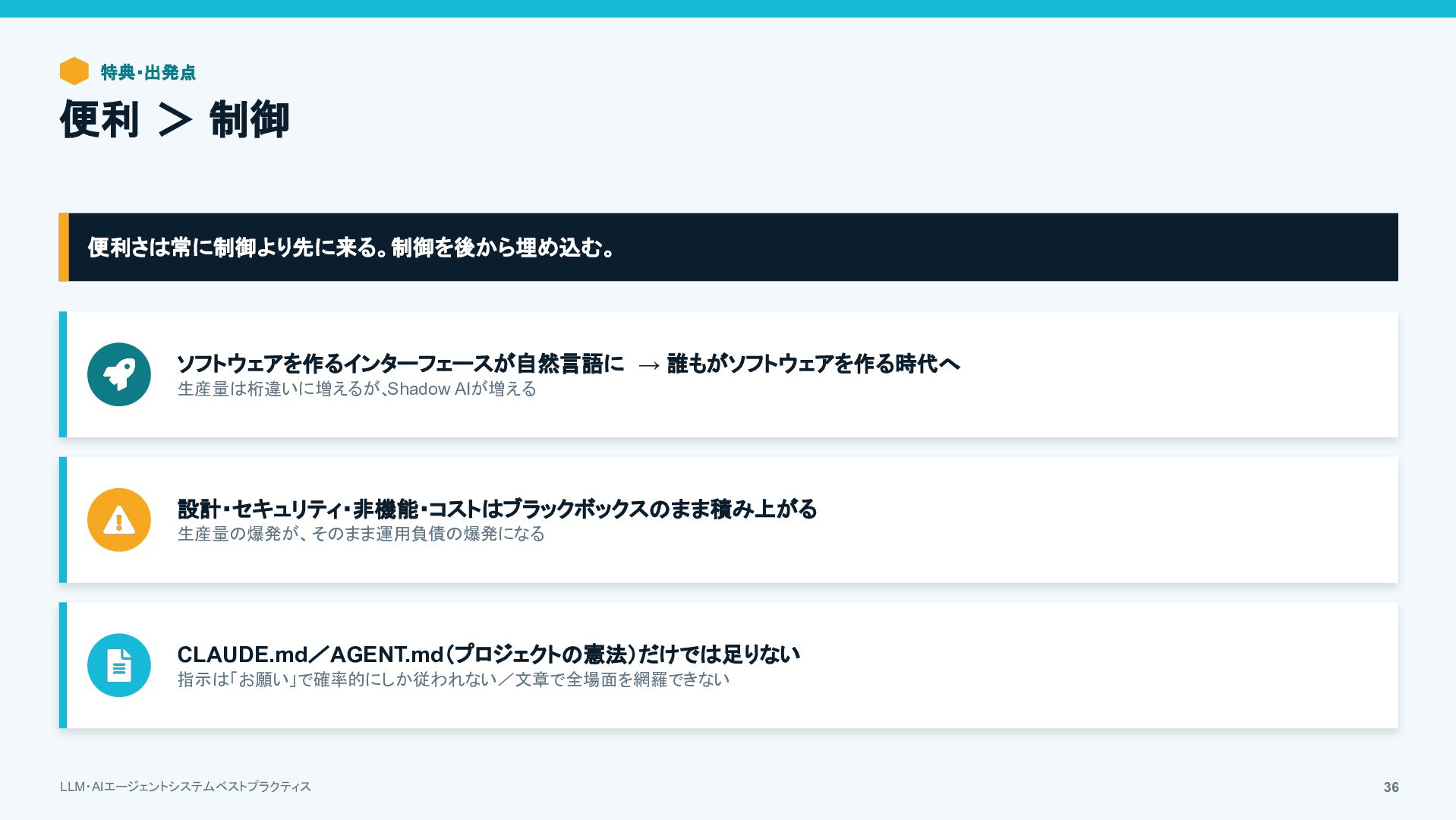Image resolution: width=1456 pixels, height=820 pixels.
Task: Click the orange accent bar on dark banner
Action: pos(64,247)
